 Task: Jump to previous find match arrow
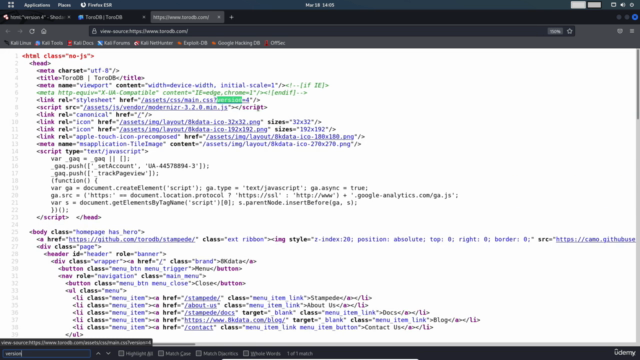[98, 353]
